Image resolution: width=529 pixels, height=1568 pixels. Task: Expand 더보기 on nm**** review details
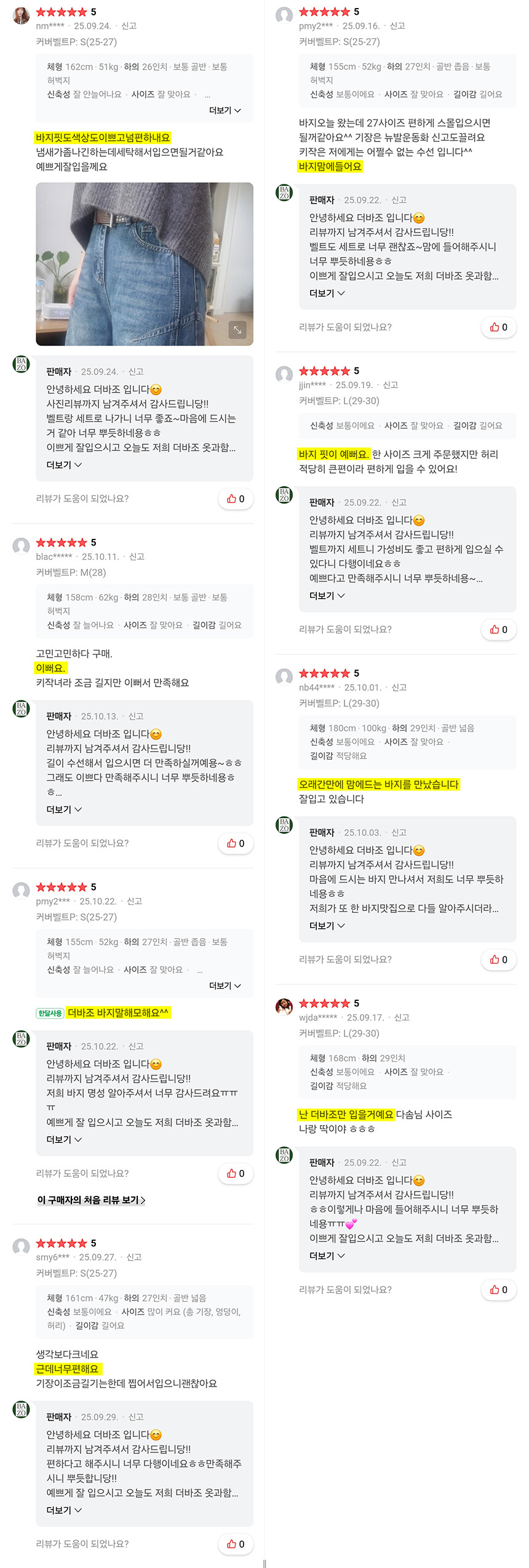pos(225,111)
